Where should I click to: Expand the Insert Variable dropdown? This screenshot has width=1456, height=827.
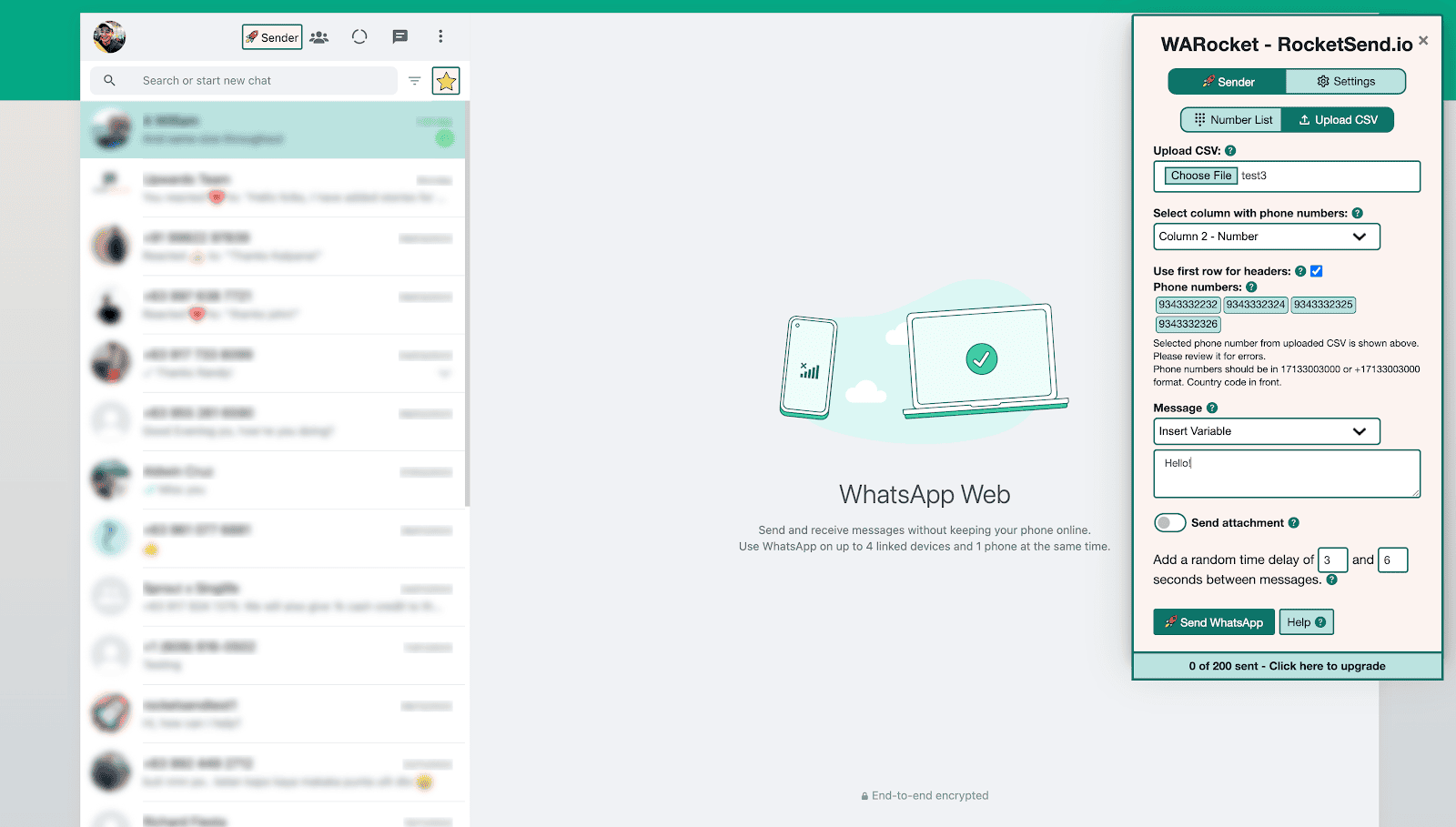(x=1266, y=431)
